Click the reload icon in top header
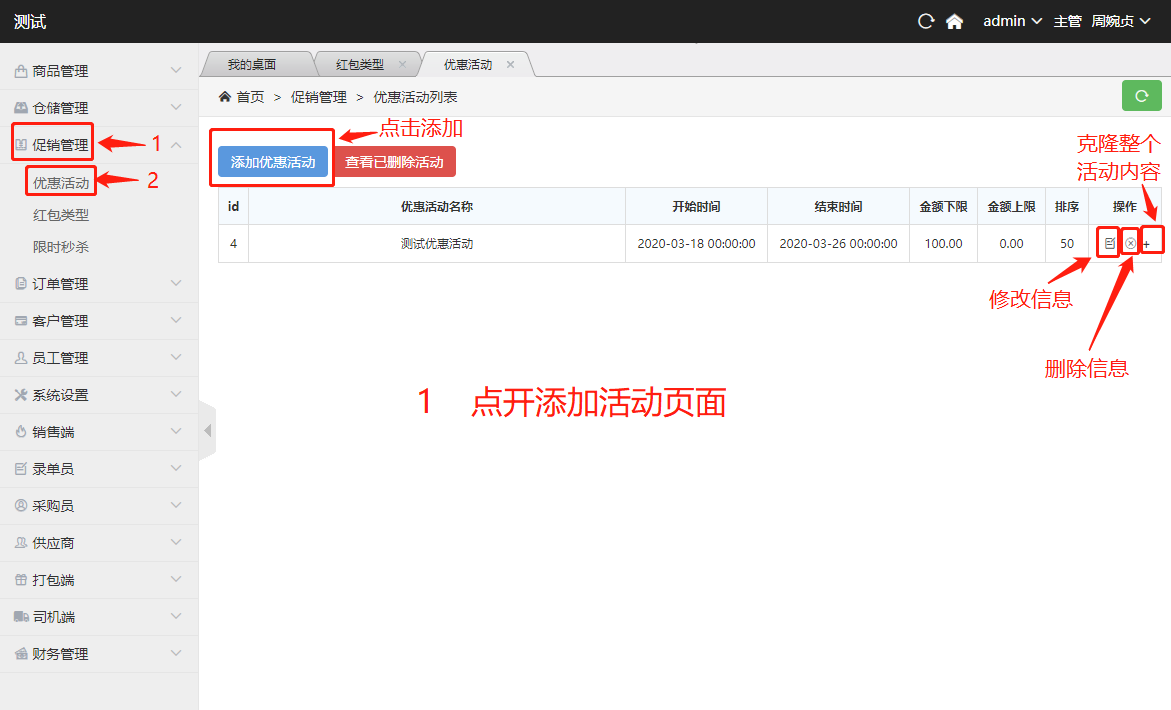The image size is (1171, 710). click(926, 21)
